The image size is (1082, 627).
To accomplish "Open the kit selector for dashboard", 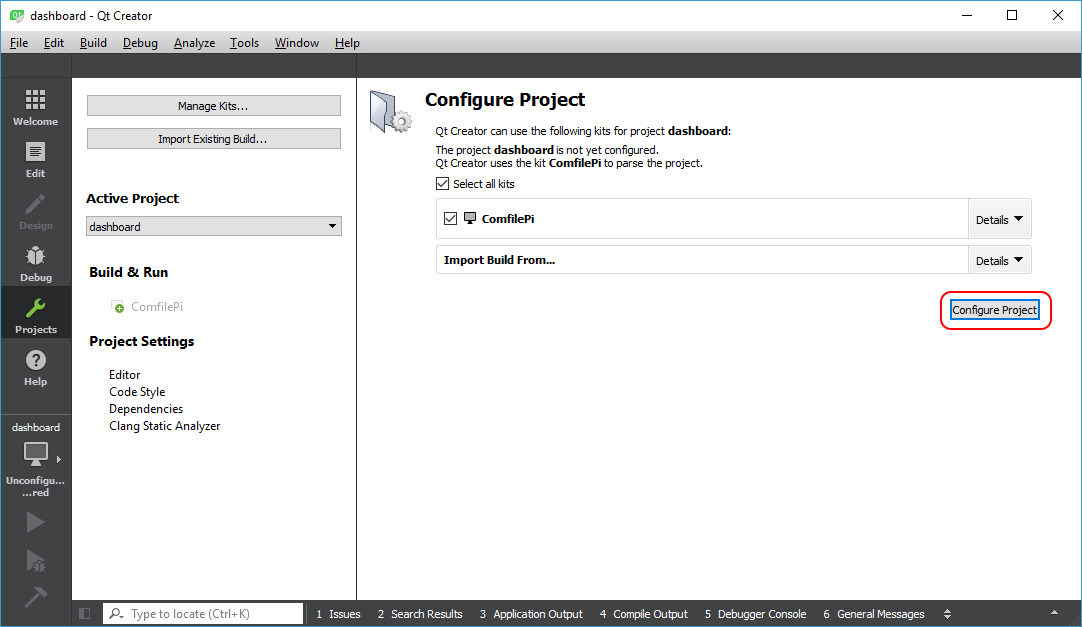I will (x=35, y=458).
